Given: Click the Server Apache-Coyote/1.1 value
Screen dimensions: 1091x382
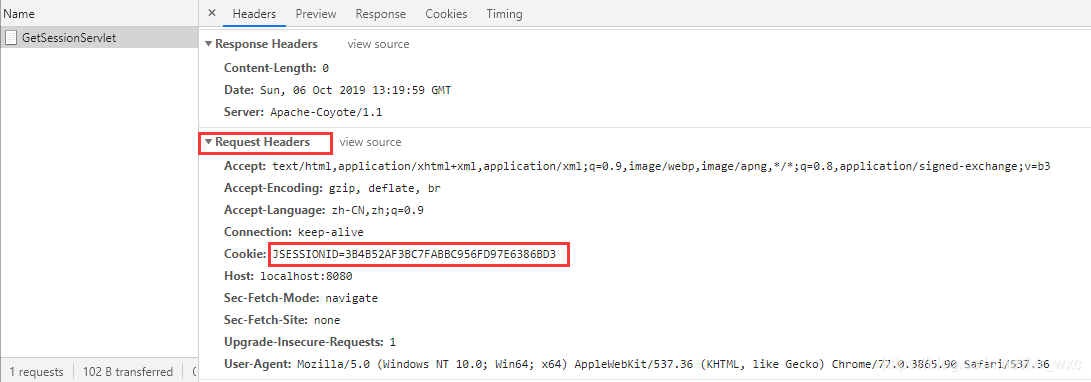Looking at the screenshot, I should click(x=326, y=112).
